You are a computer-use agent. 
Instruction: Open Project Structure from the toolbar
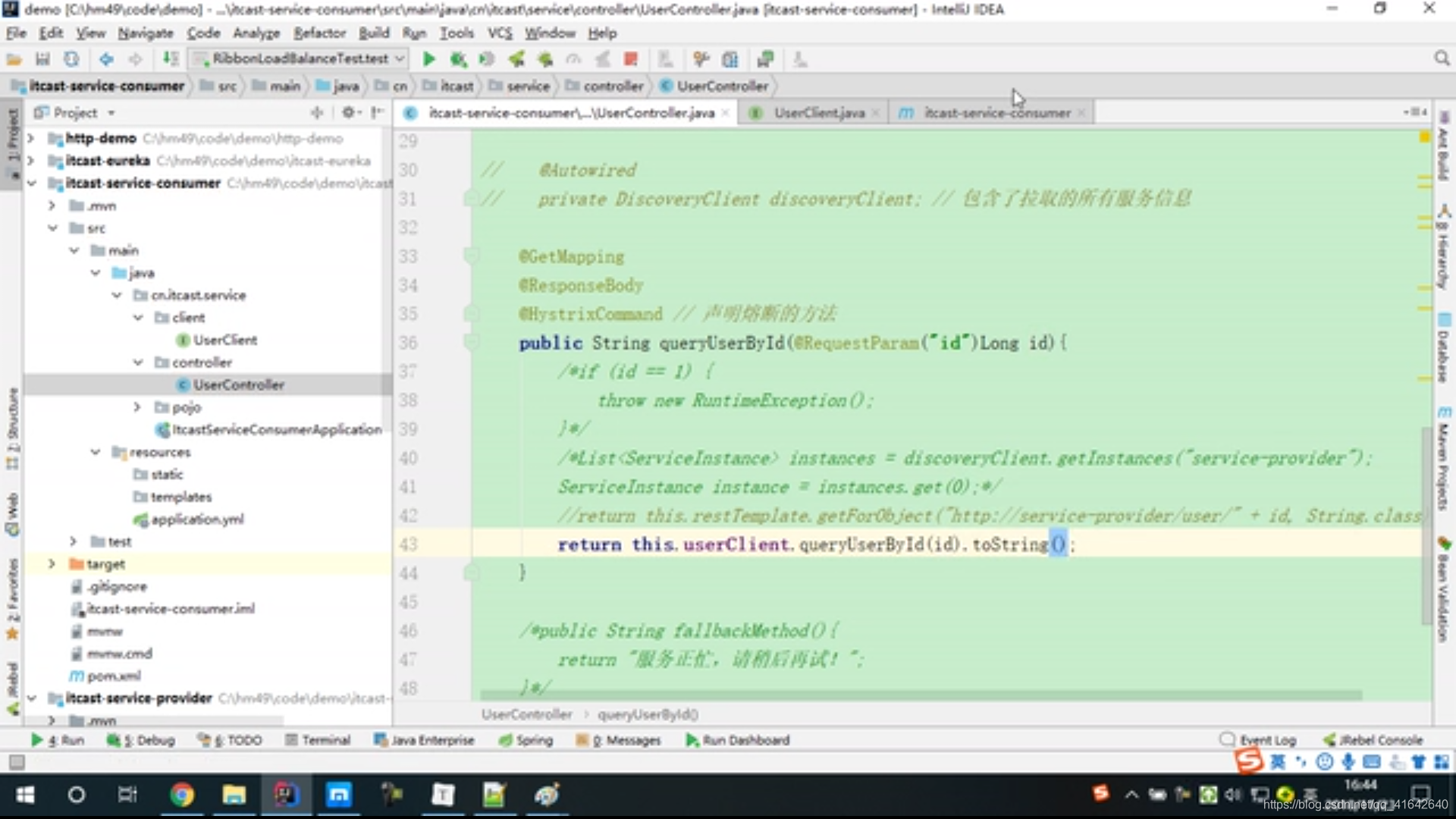pyautogui.click(x=730, y=59)
